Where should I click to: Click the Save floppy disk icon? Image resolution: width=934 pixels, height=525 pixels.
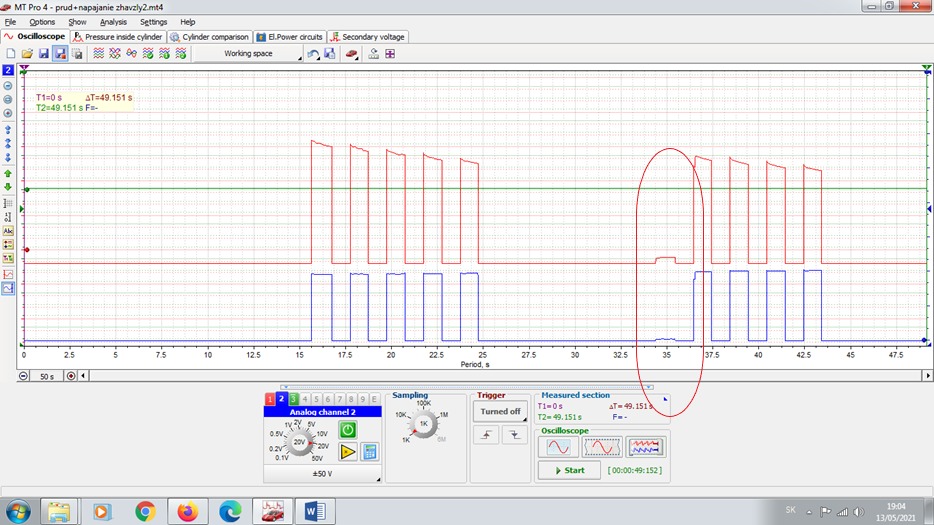43,53
